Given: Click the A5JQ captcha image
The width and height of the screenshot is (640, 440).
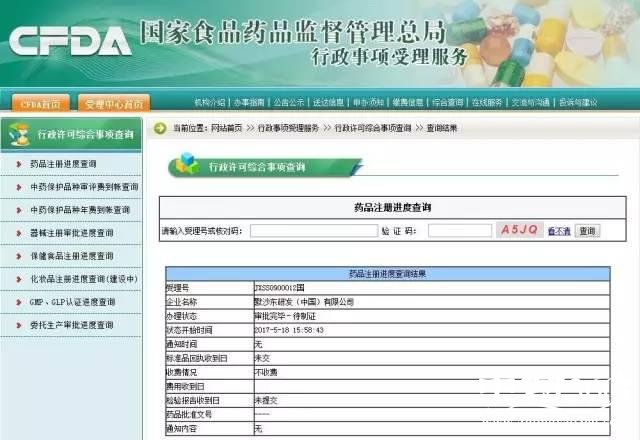Looking at the screenshot, I should (519, 230).
